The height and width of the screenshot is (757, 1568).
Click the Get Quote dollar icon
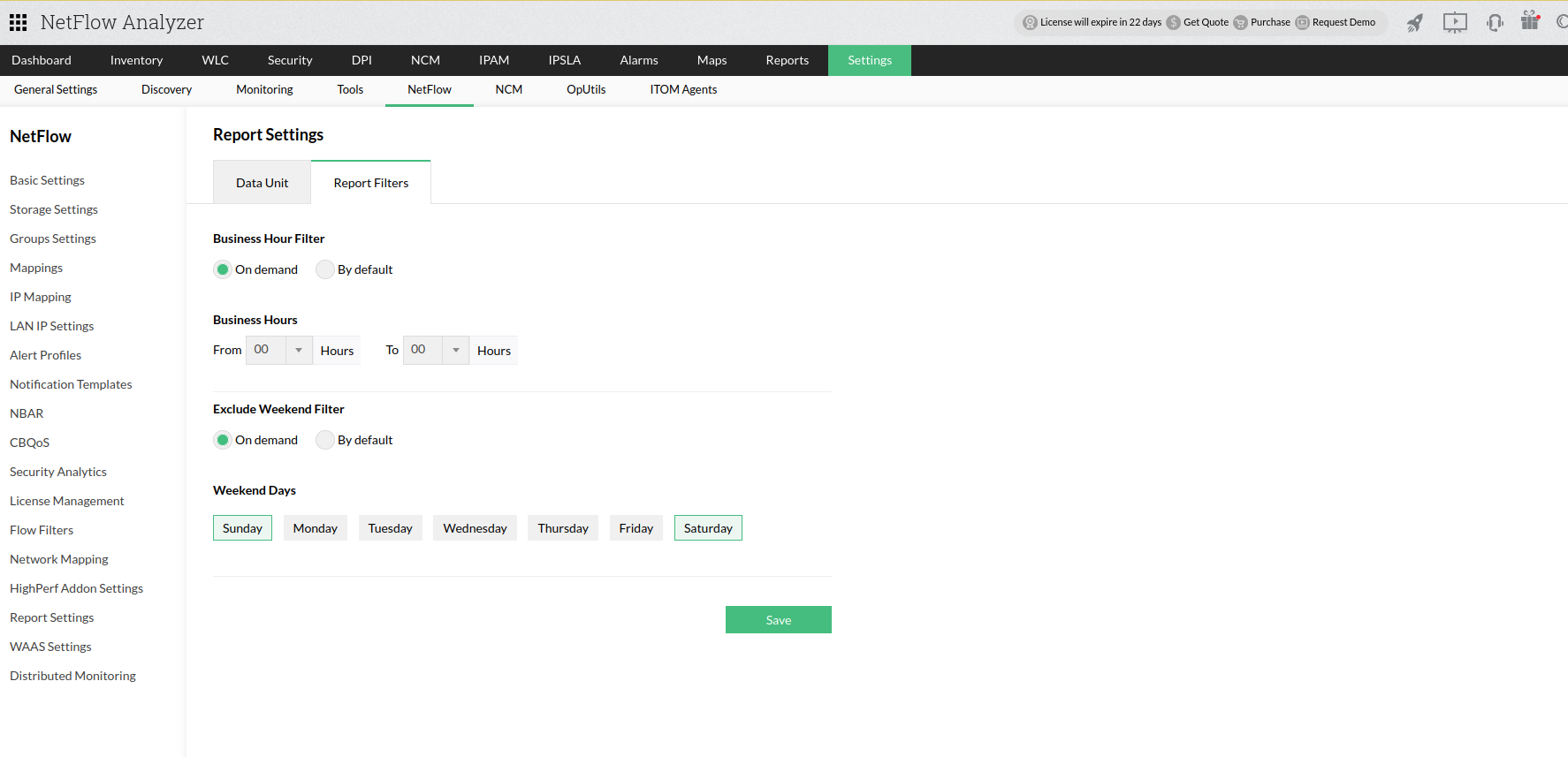(x=1174, y=22)
